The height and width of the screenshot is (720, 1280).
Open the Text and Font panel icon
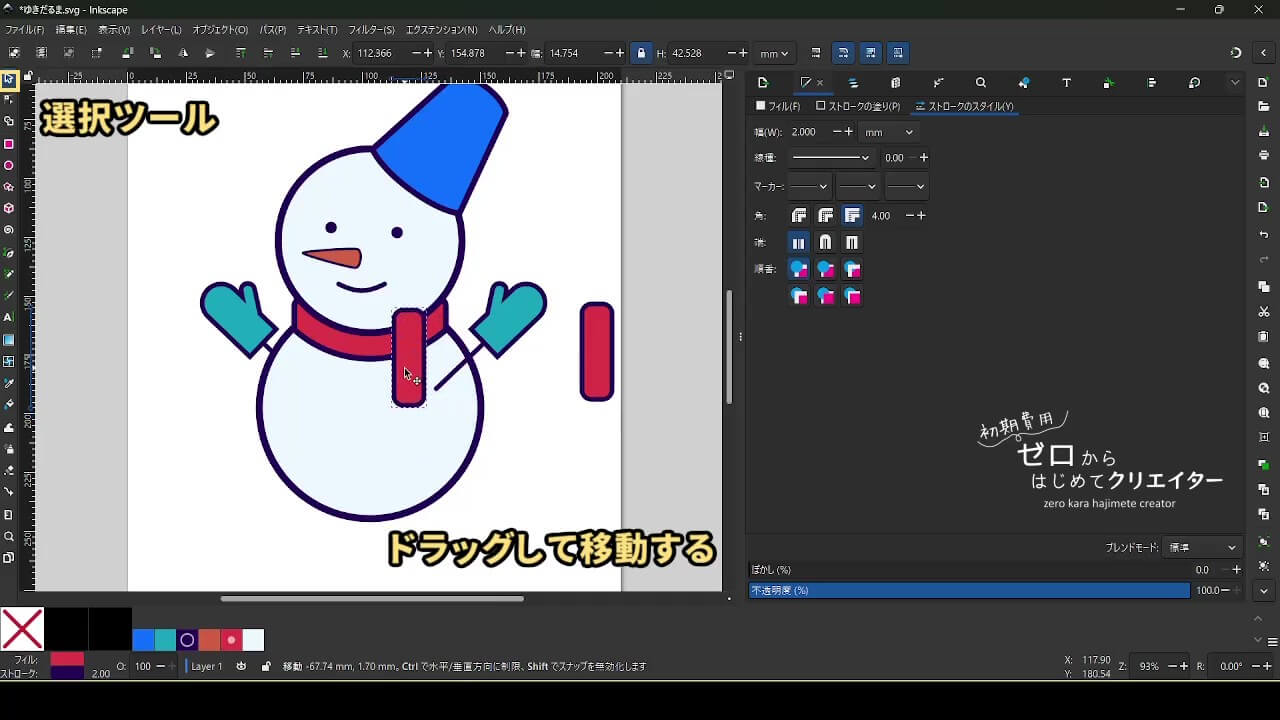pyautogui.click(x=1066, y=83)
